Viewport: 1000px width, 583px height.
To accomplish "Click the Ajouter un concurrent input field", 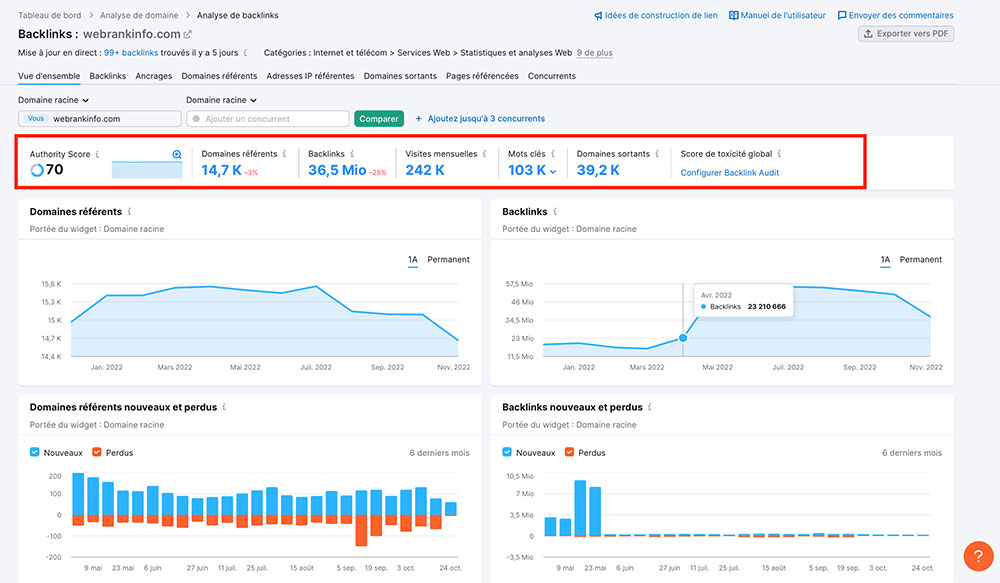I will 268,119.
